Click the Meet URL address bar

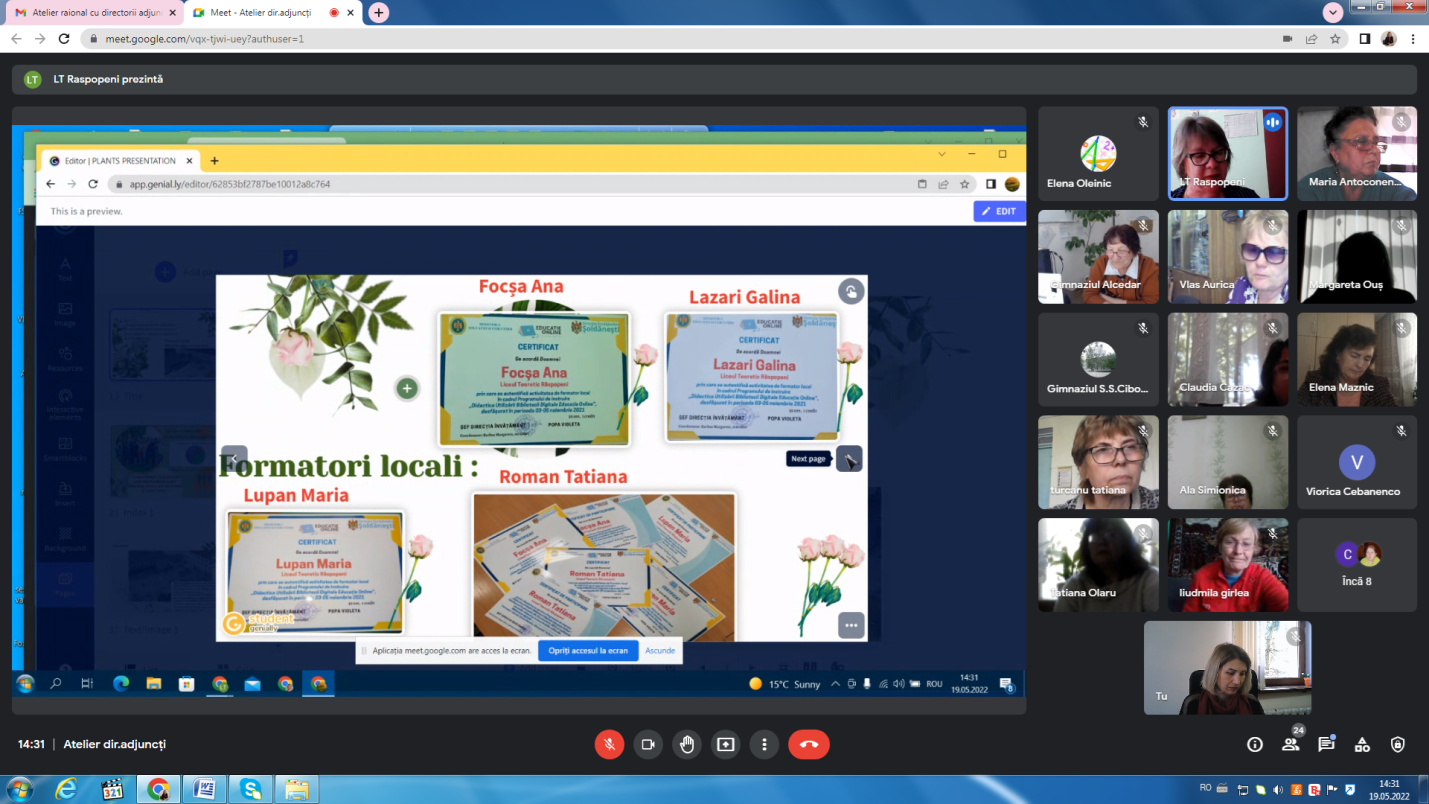tap(600, 39)
